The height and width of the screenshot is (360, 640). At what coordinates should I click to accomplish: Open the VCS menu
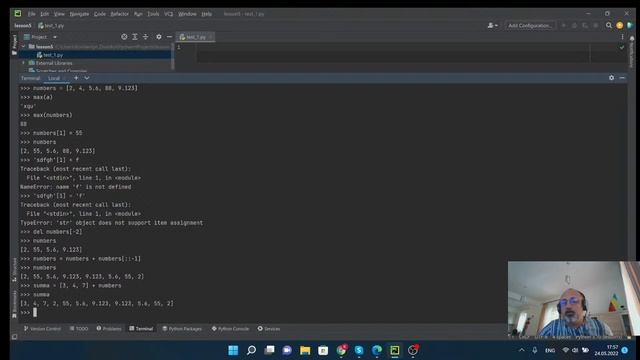pyautogui.click(x=169, y=14)
